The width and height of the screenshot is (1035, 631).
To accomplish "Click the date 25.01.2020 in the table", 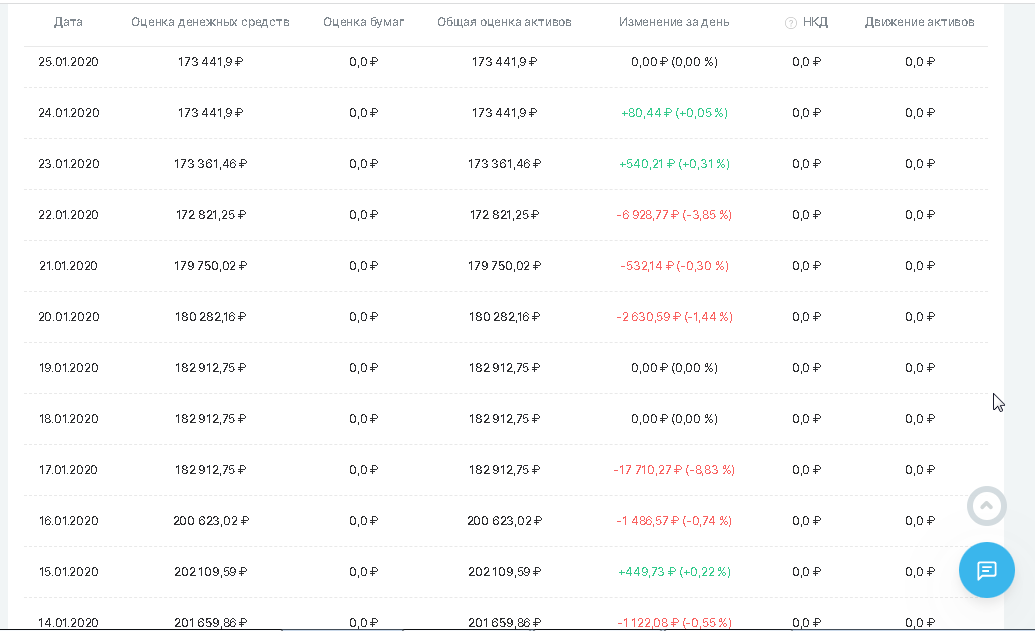I will click(68, 62).
